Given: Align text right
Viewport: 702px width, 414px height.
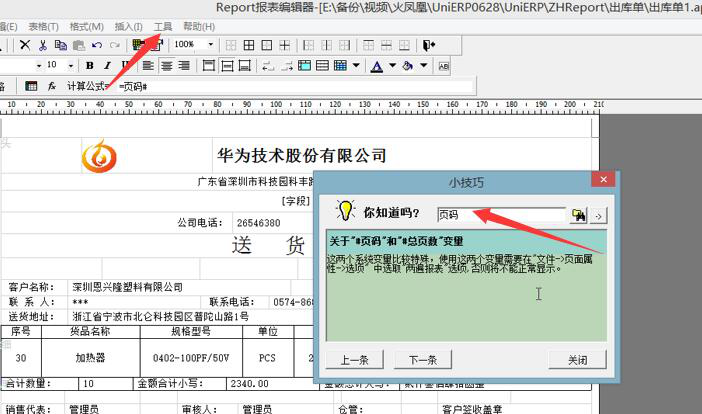Looking at the screenshot, I should [184, 66].
